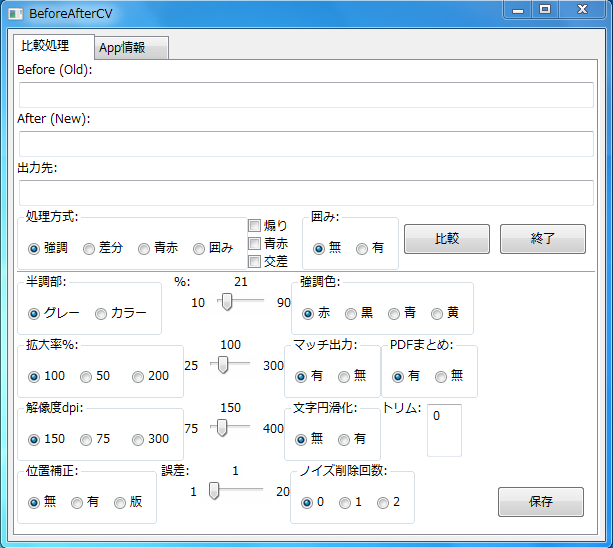Click the 比較 compare button
The width and height of the screenshot is (613, 548).
point(447,239)
